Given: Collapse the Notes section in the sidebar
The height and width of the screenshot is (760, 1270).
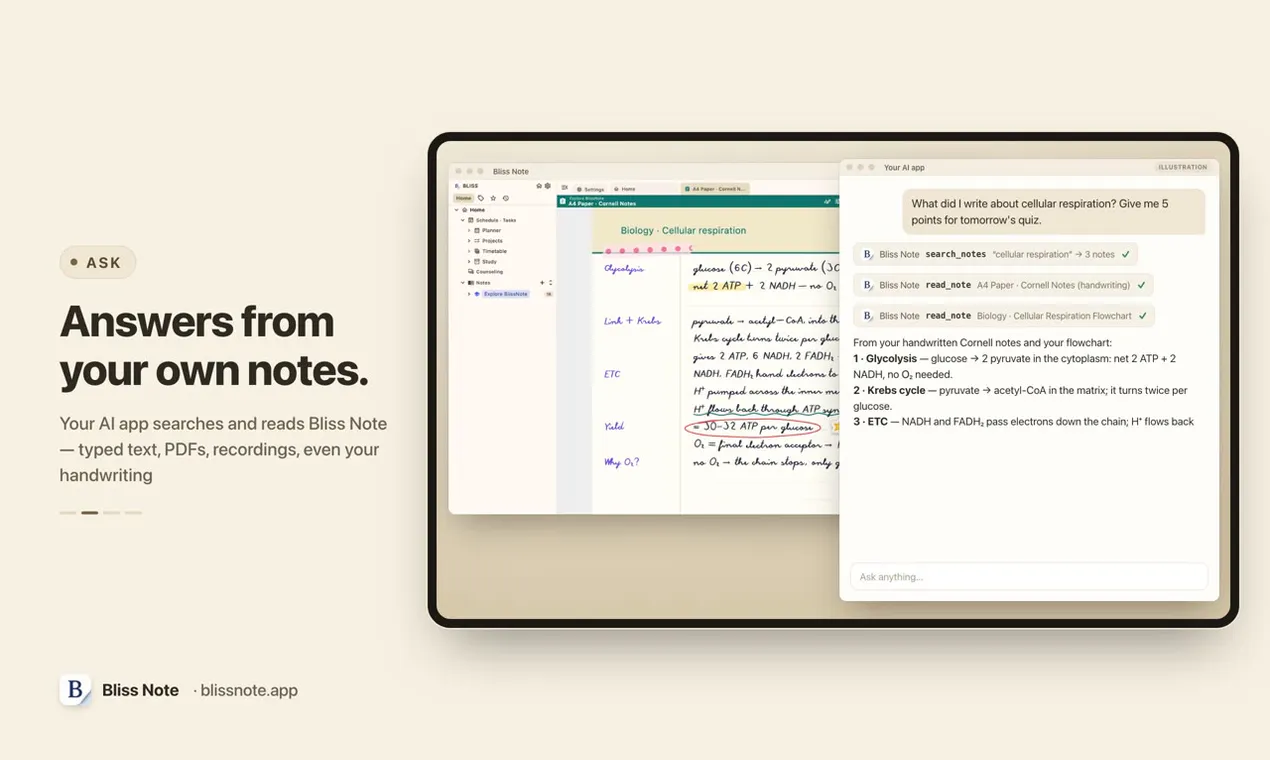Looking at the screenshot, I should coord(463,283).
